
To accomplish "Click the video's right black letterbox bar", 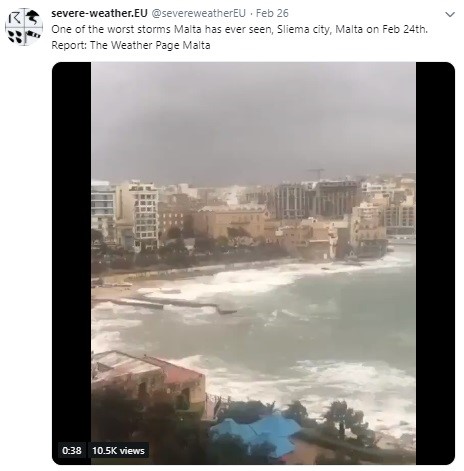I will 435,263.
